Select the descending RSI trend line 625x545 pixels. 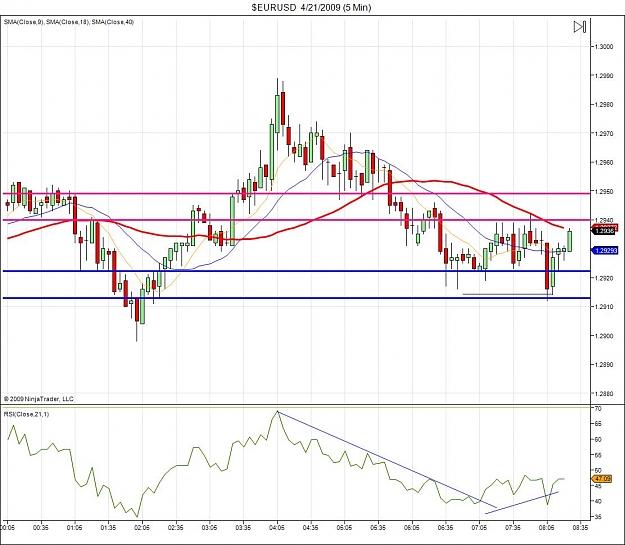pyautogui.click(x=387, y=459)
